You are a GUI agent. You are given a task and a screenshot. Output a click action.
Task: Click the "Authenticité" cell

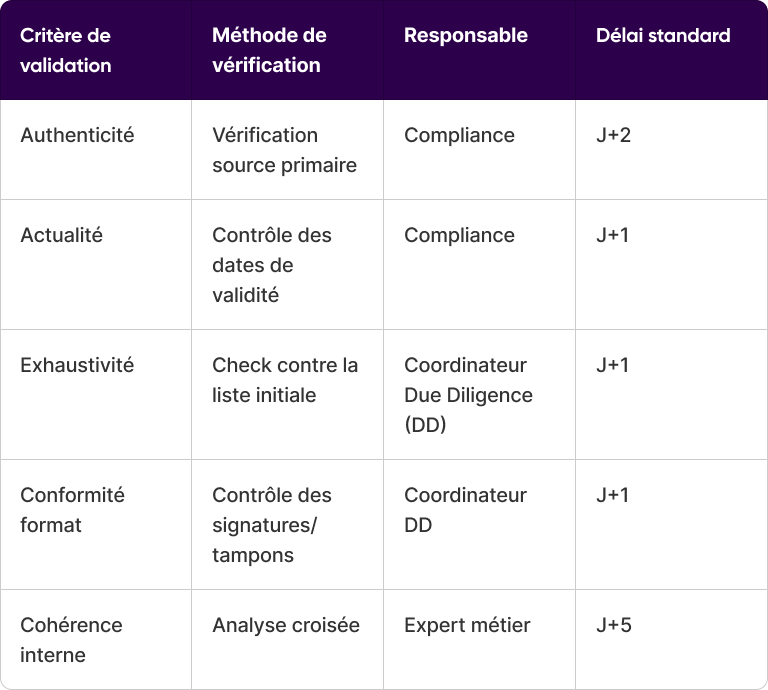[x=77, y=135]
